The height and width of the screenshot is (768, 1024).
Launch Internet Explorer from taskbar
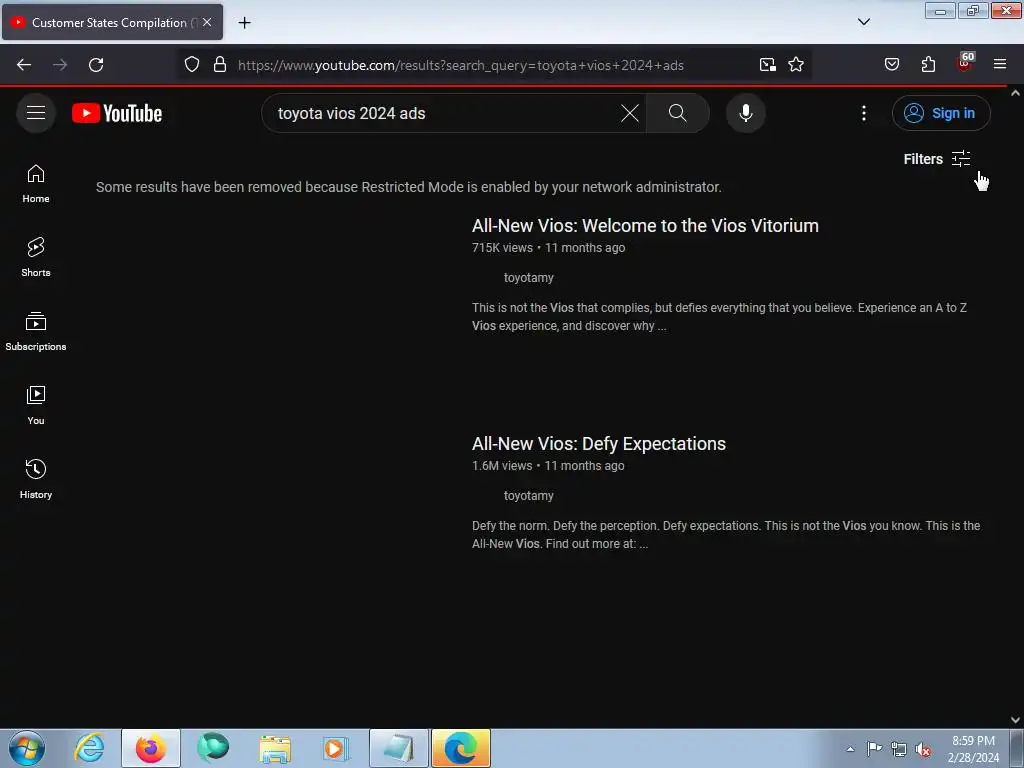click(89, 748)
